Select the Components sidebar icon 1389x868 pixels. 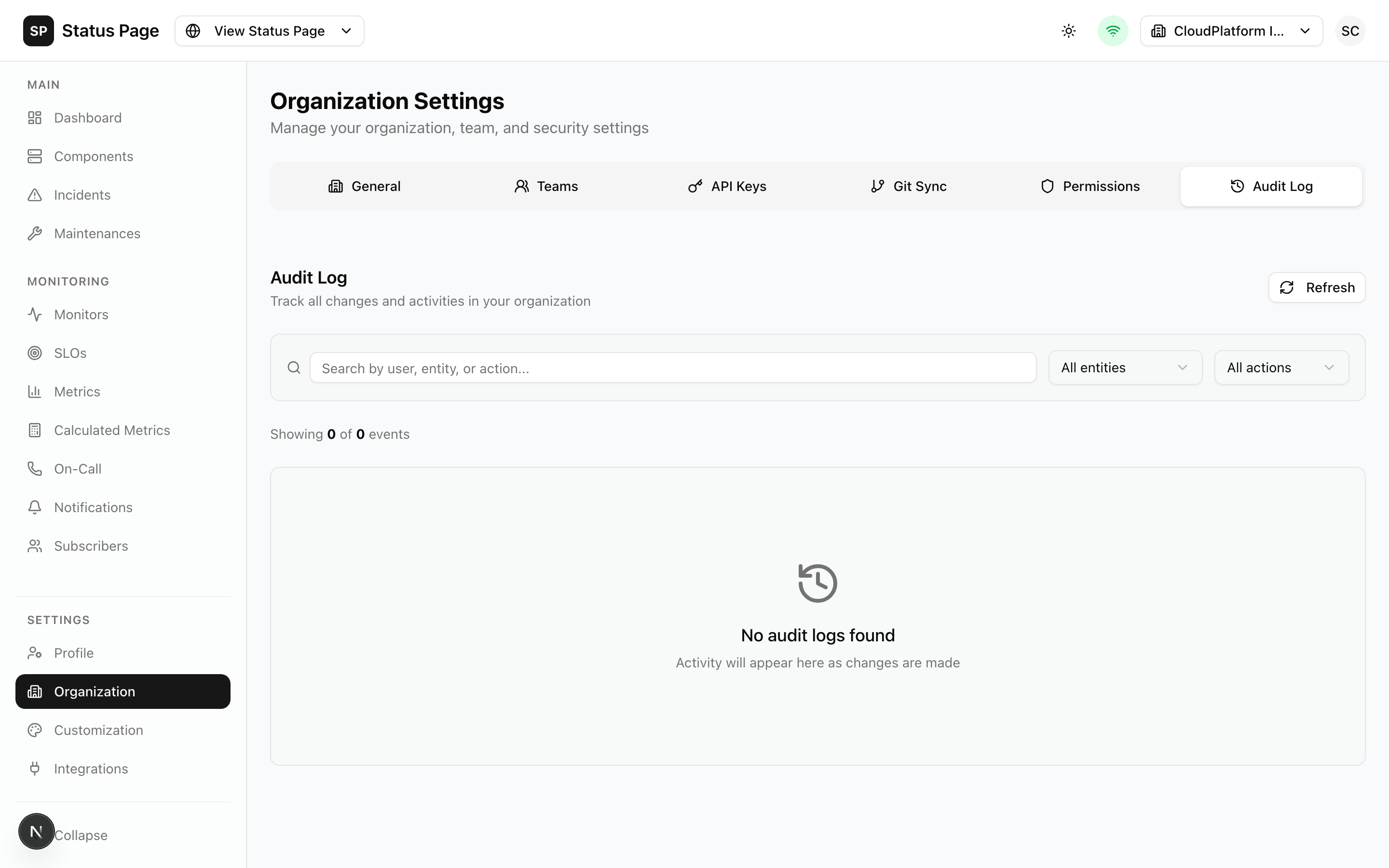click(x=35, y=156)
